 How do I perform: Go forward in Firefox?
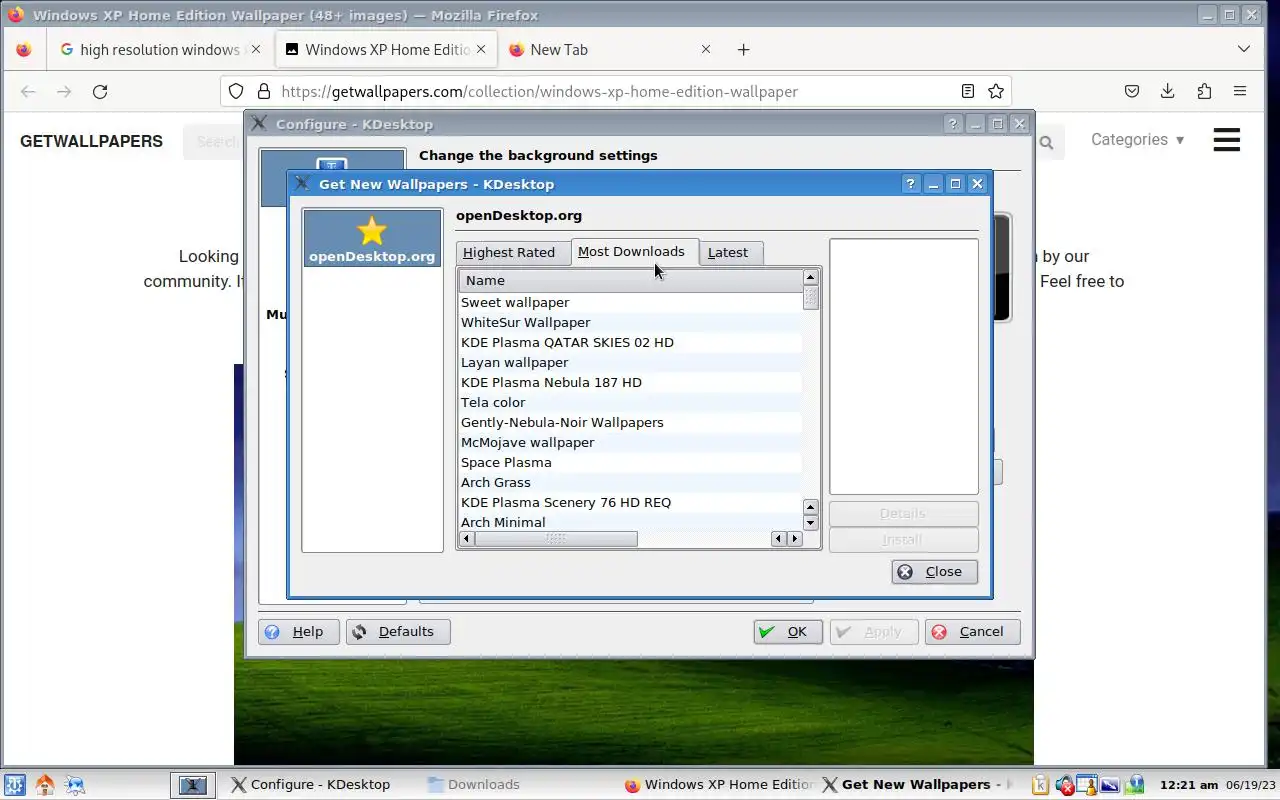point(64,91)
